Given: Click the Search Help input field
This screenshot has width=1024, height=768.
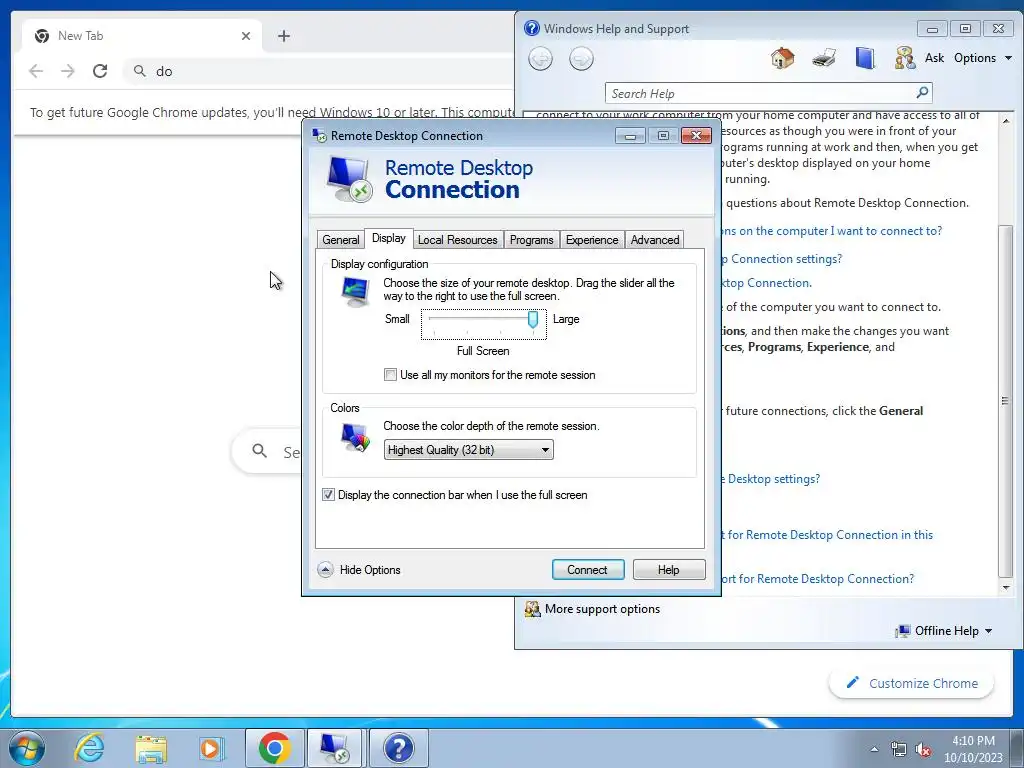Looking at the screenshot, I should coord(761,93).
